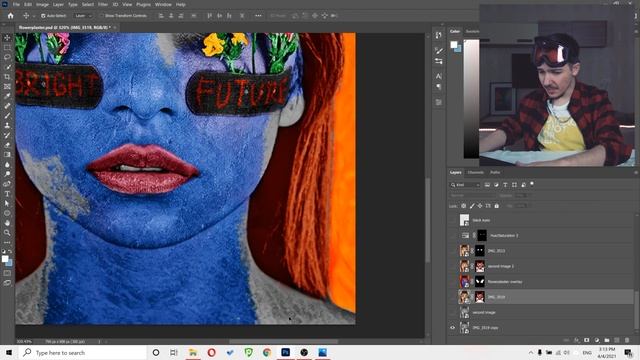Open the Window menu

click(163, 4)
